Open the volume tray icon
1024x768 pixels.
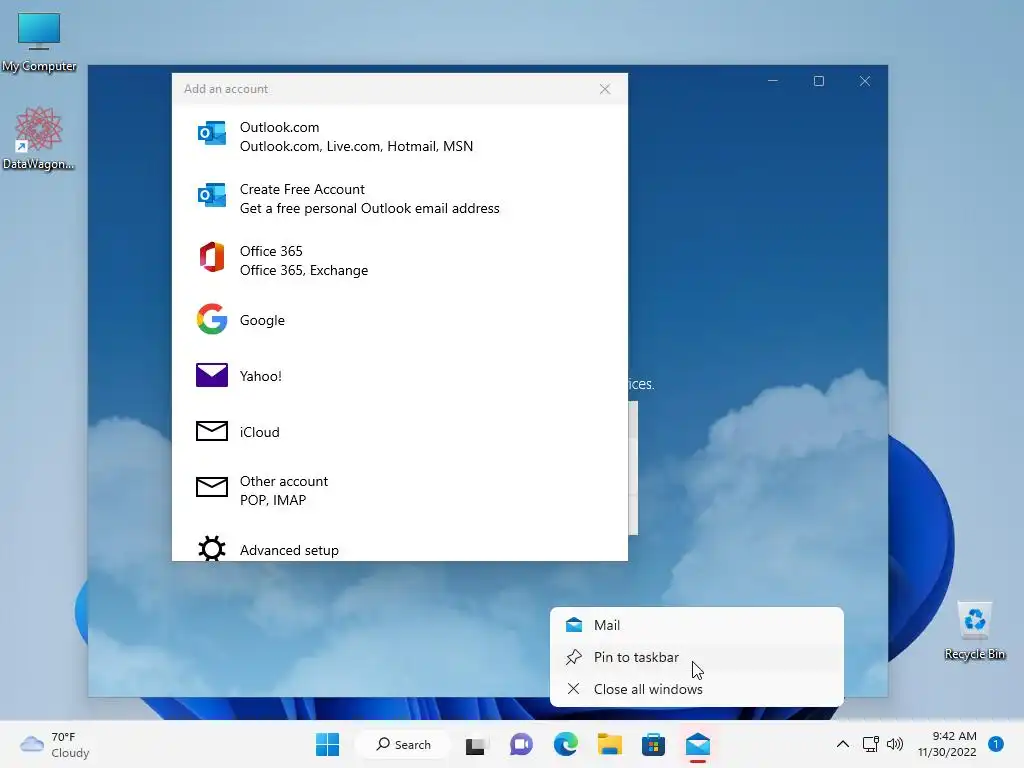[895, 744]
